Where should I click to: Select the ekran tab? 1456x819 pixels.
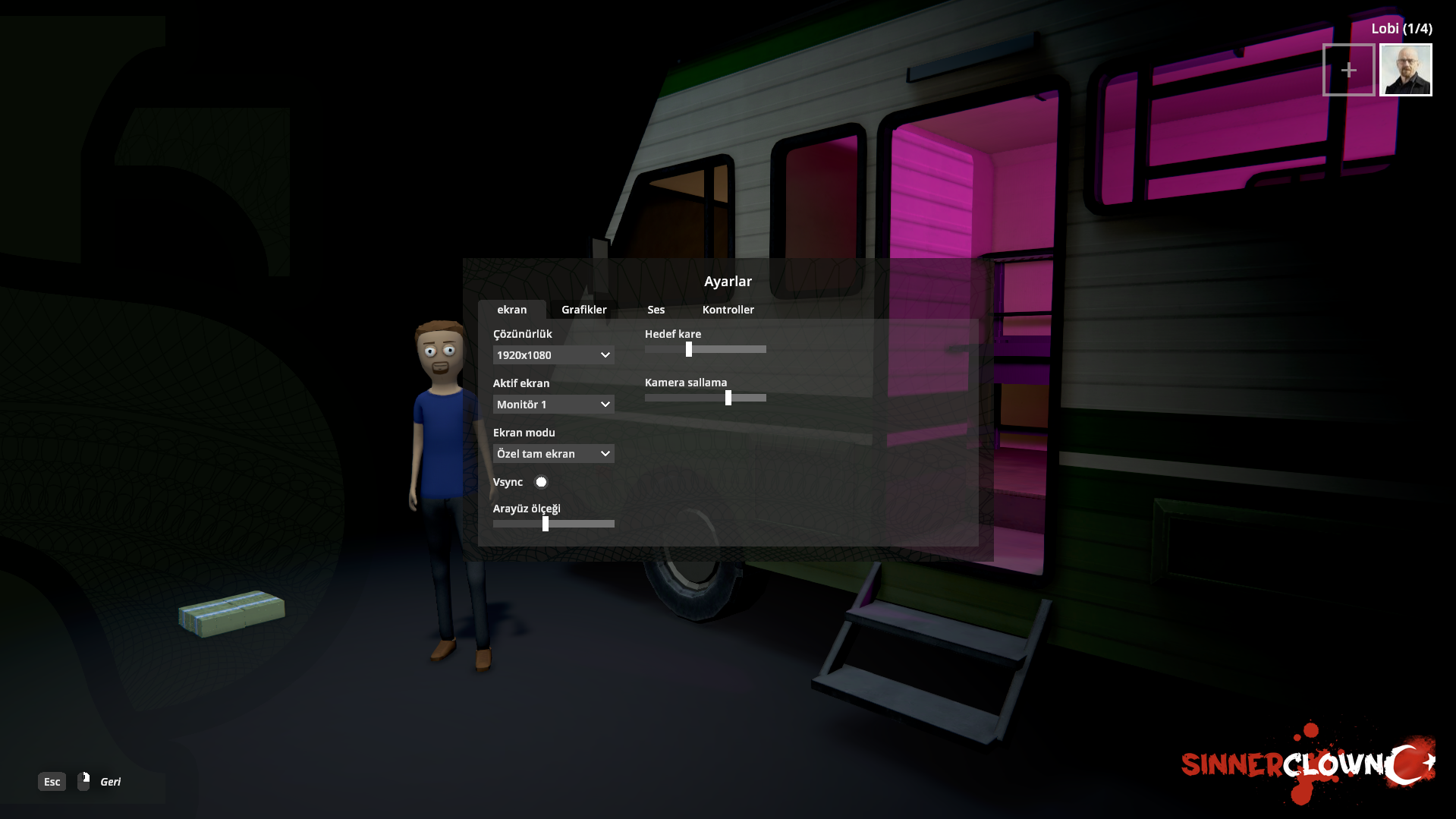click(511, 310)
